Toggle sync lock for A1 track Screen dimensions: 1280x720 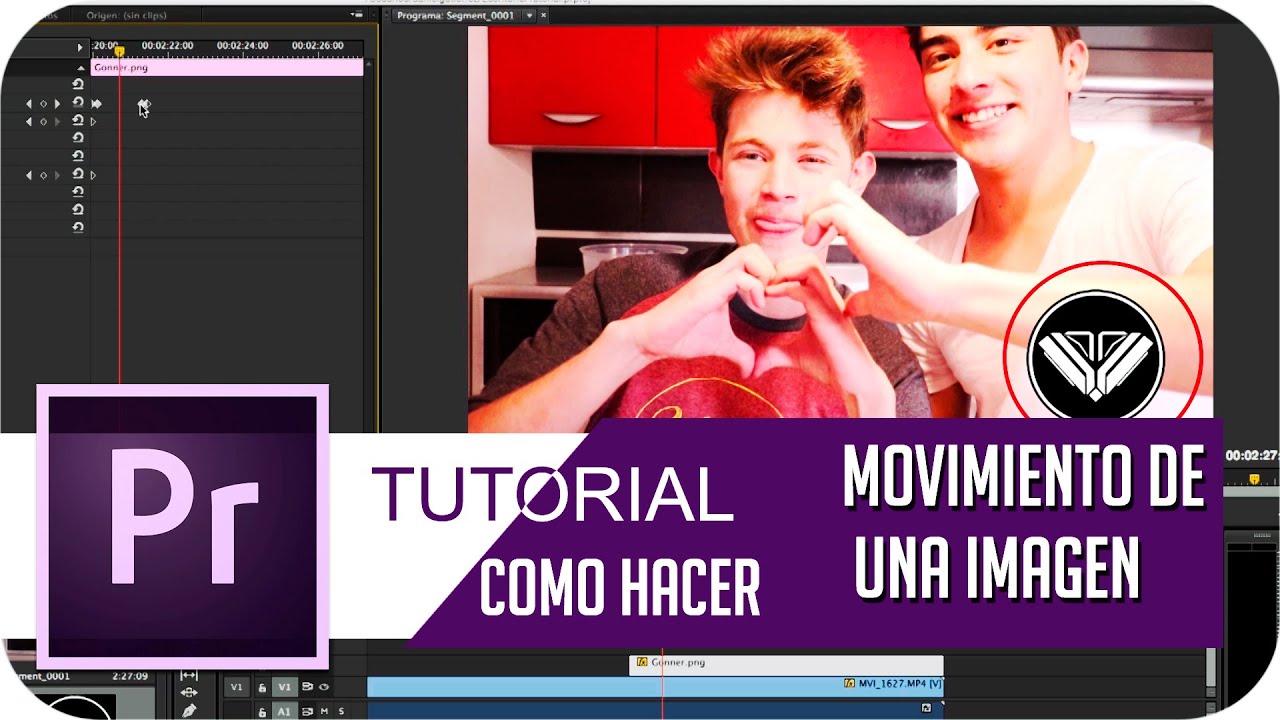pos(307,711)
